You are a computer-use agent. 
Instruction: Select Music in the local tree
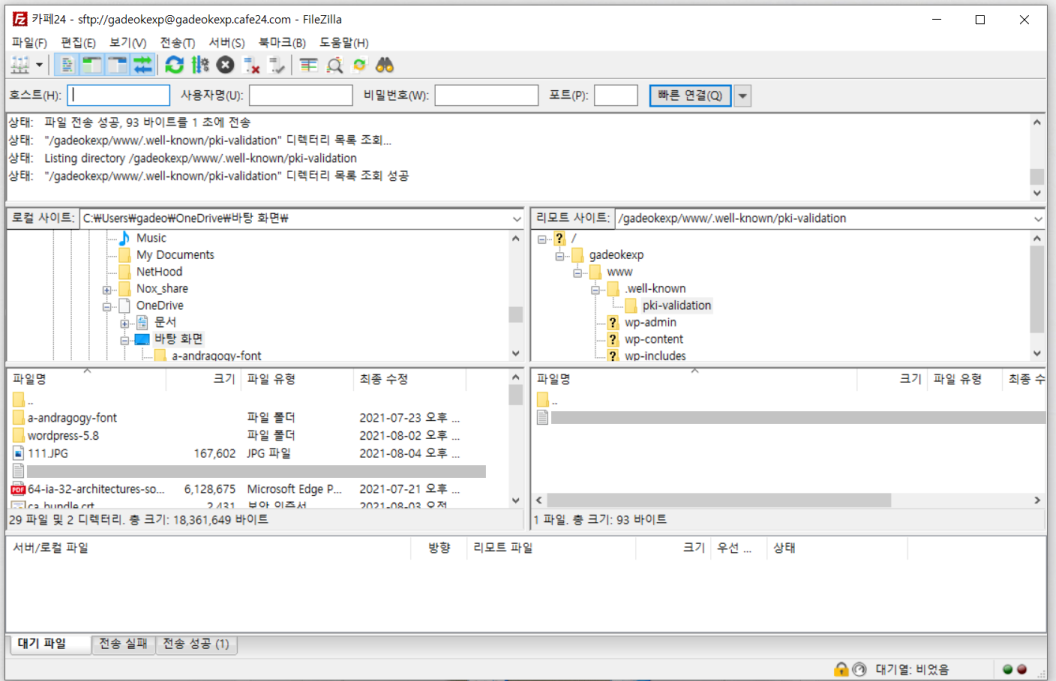151,238
